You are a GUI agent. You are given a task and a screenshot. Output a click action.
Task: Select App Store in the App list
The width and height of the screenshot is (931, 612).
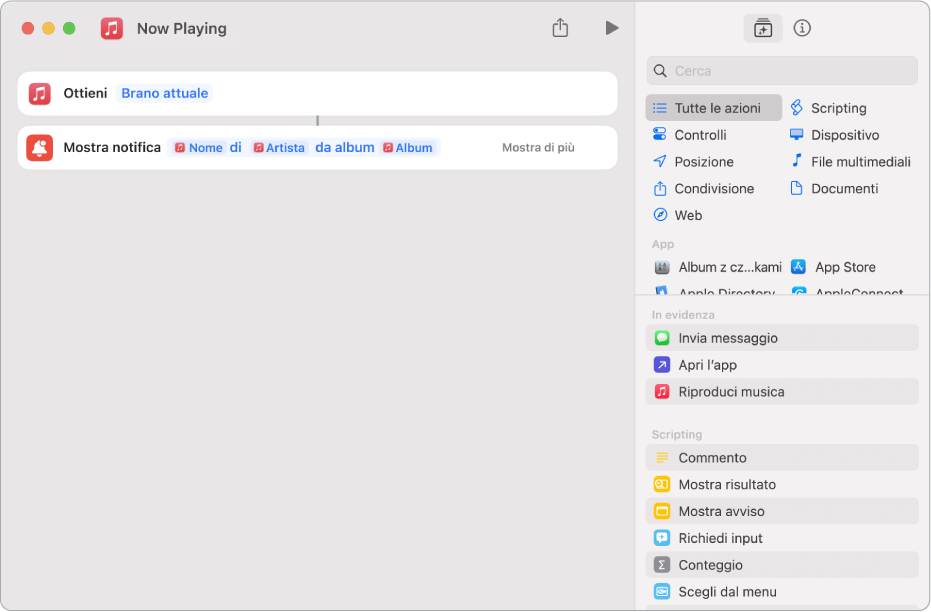(845, 267)
